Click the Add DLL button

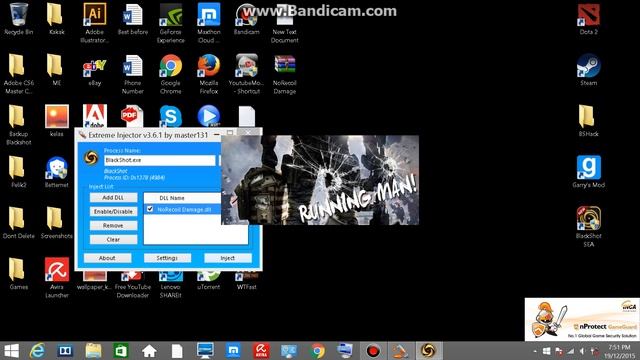tap(113, 198)
